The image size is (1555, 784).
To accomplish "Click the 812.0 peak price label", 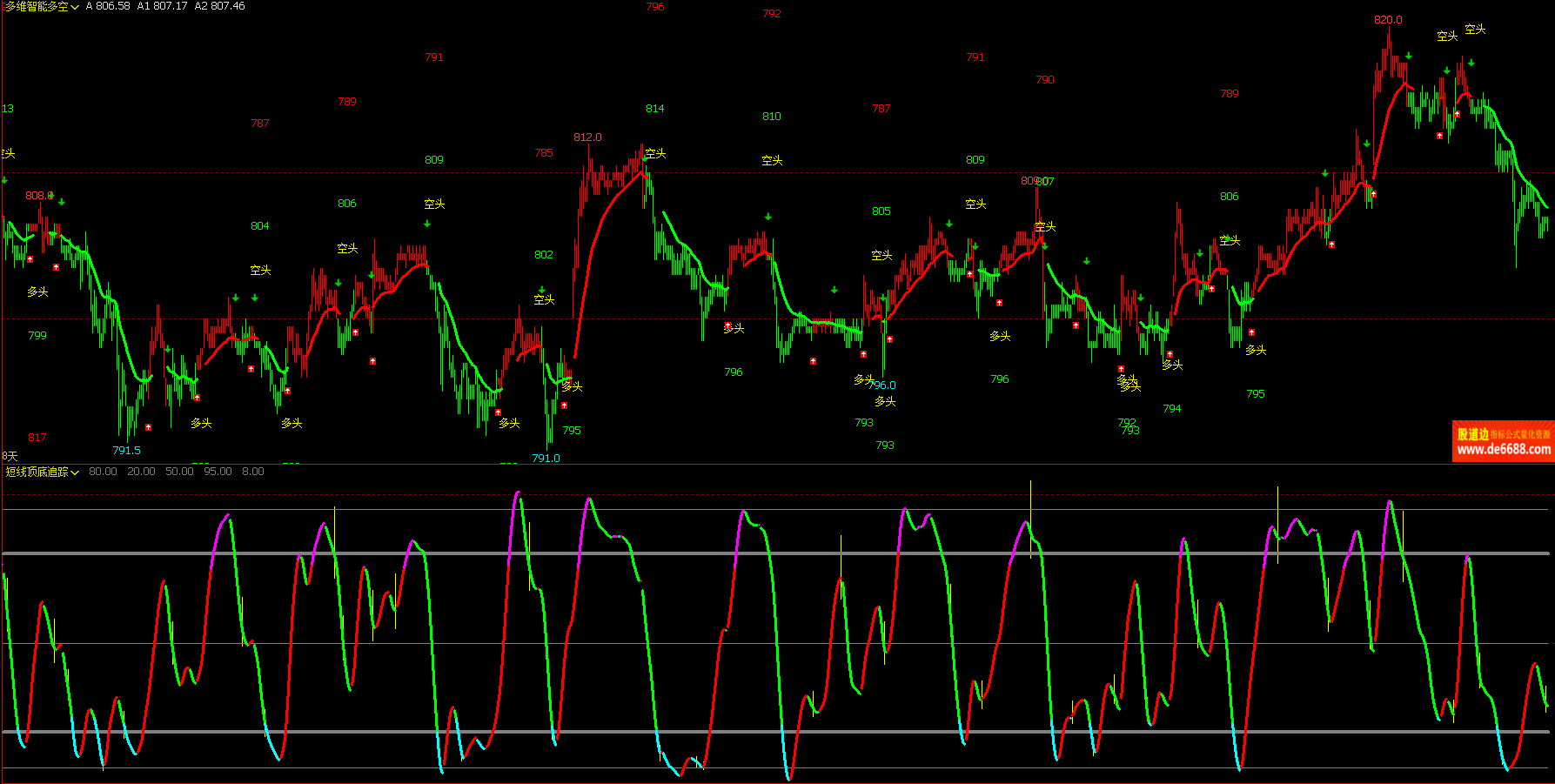I will pyautogui.click(x=587, y=137).
